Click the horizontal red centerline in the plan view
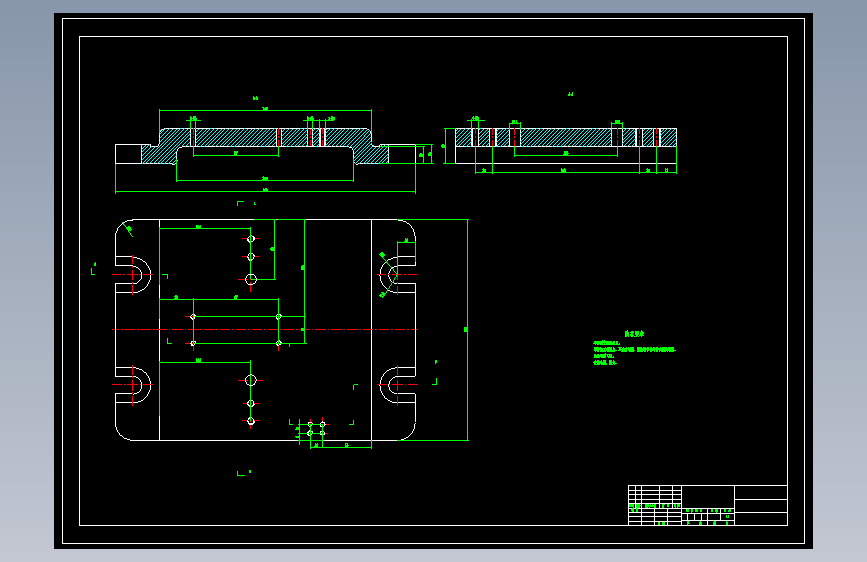This screenshot has height=562, width=867. coord(265,330)
